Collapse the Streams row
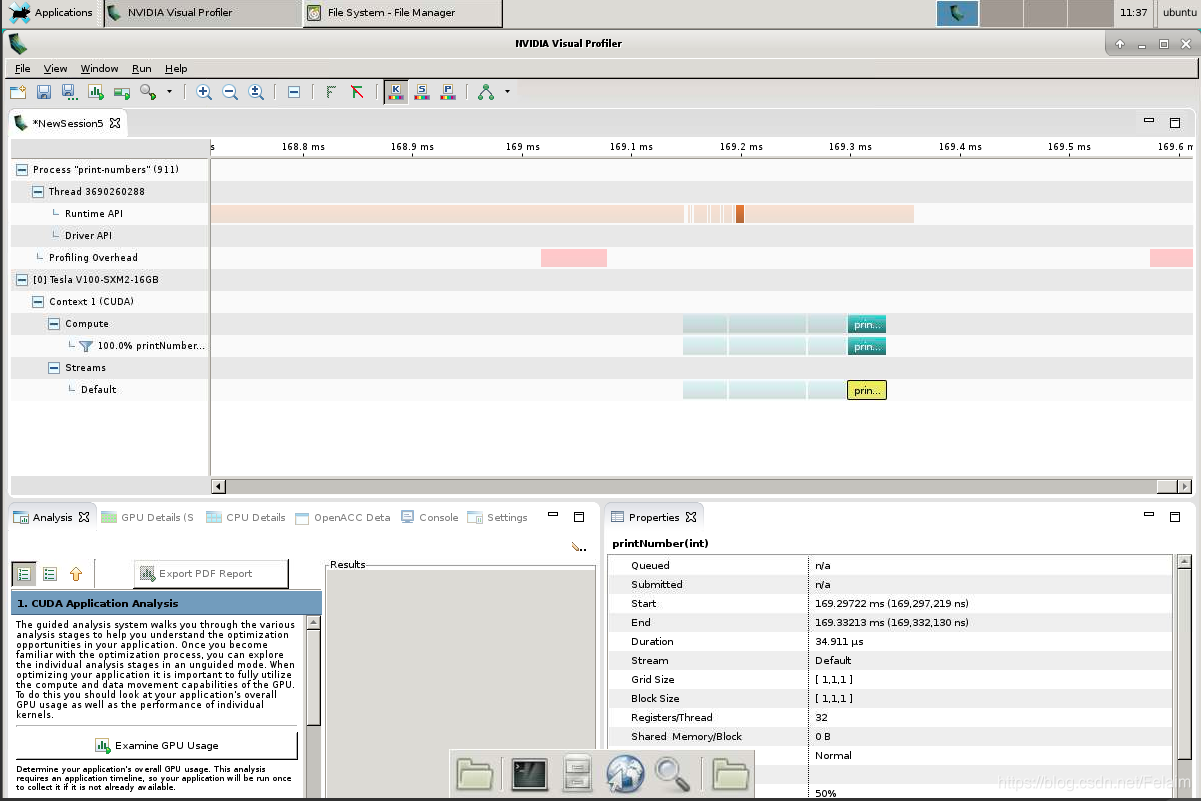The height and width of the screenshot is (801, 1201). click(x=54, y=368)
